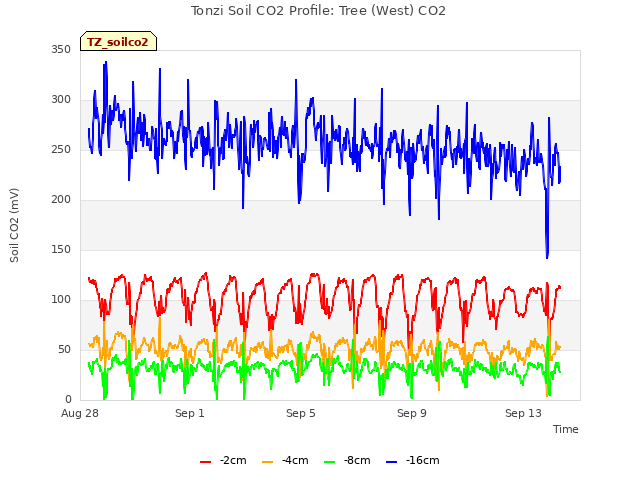Click the Sep 13 x-axis tick label
Image resolution: width=640 pixels, height=480 pixels.
click(x=523, y=413)
